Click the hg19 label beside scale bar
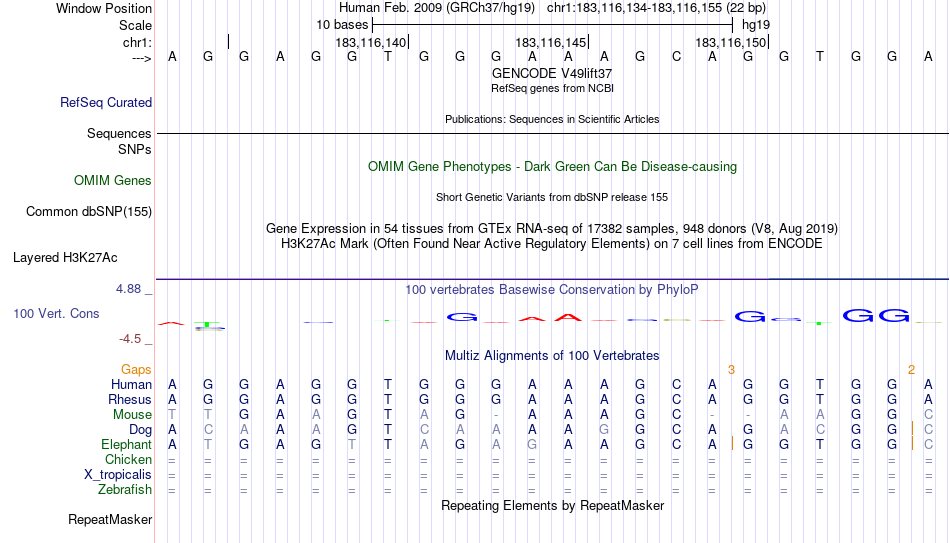The image size is (950, 543). click(756, 25)
